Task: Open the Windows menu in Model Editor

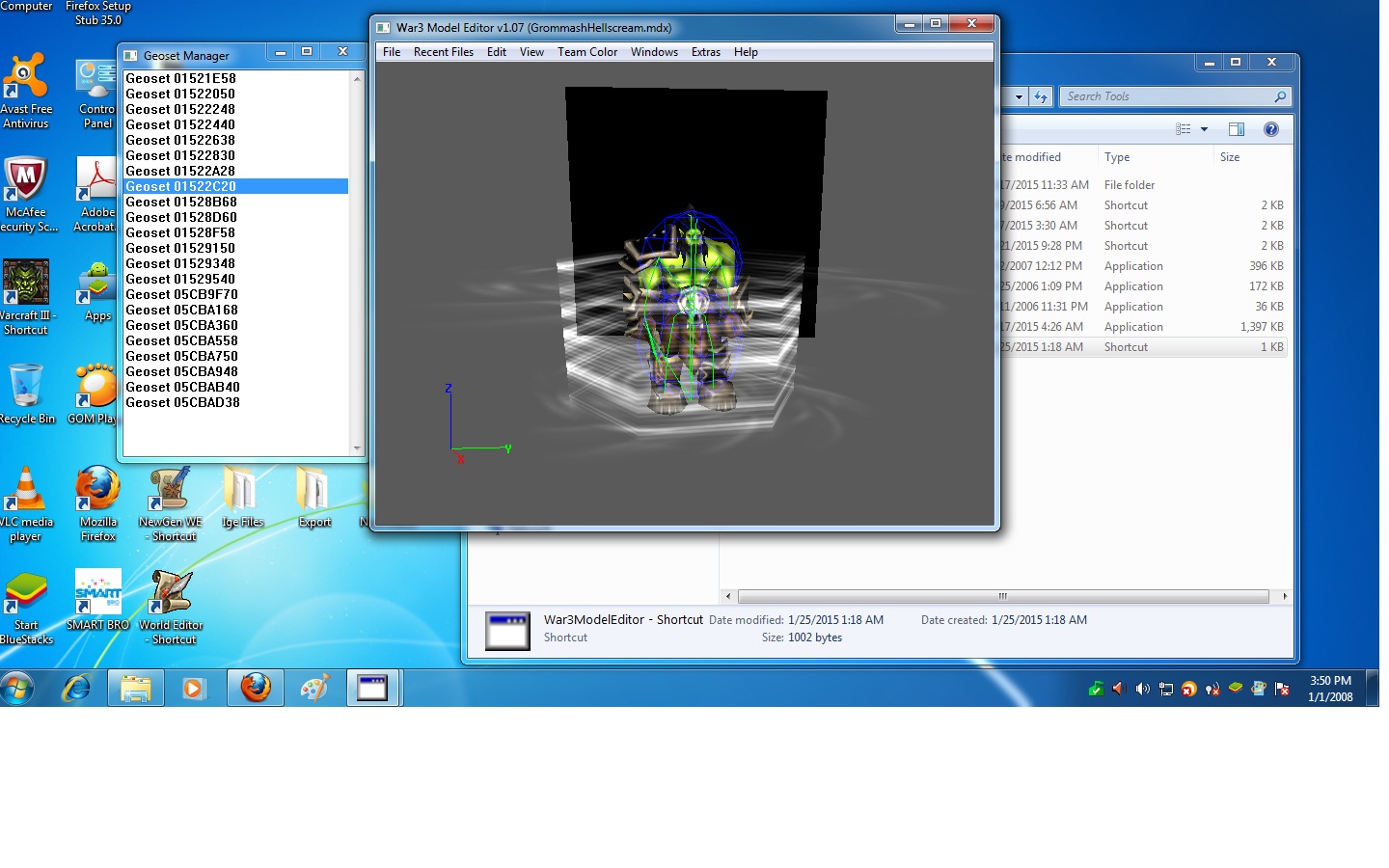Action: (654, 52)
